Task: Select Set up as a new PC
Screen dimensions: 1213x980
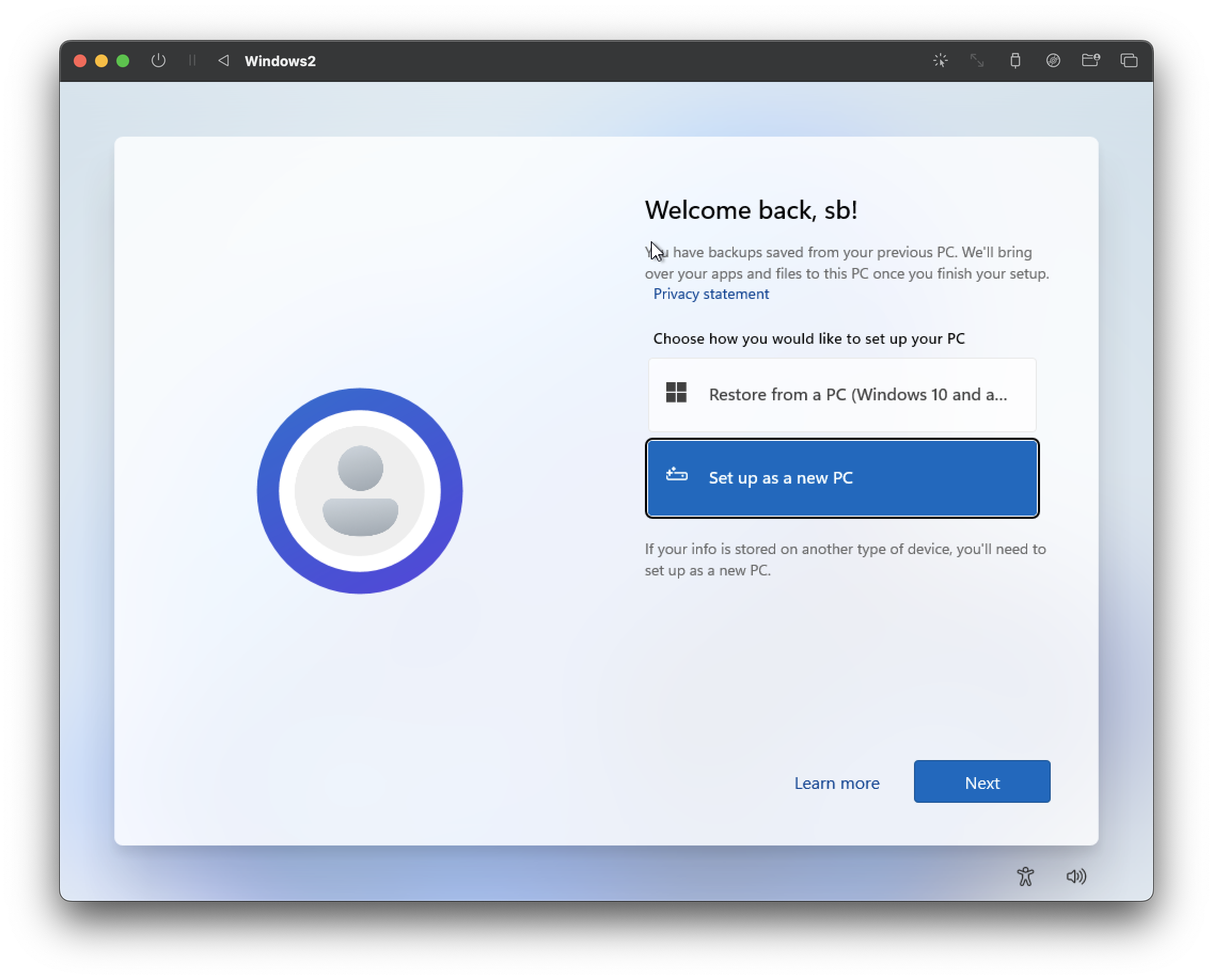Action: click(842, 478)
